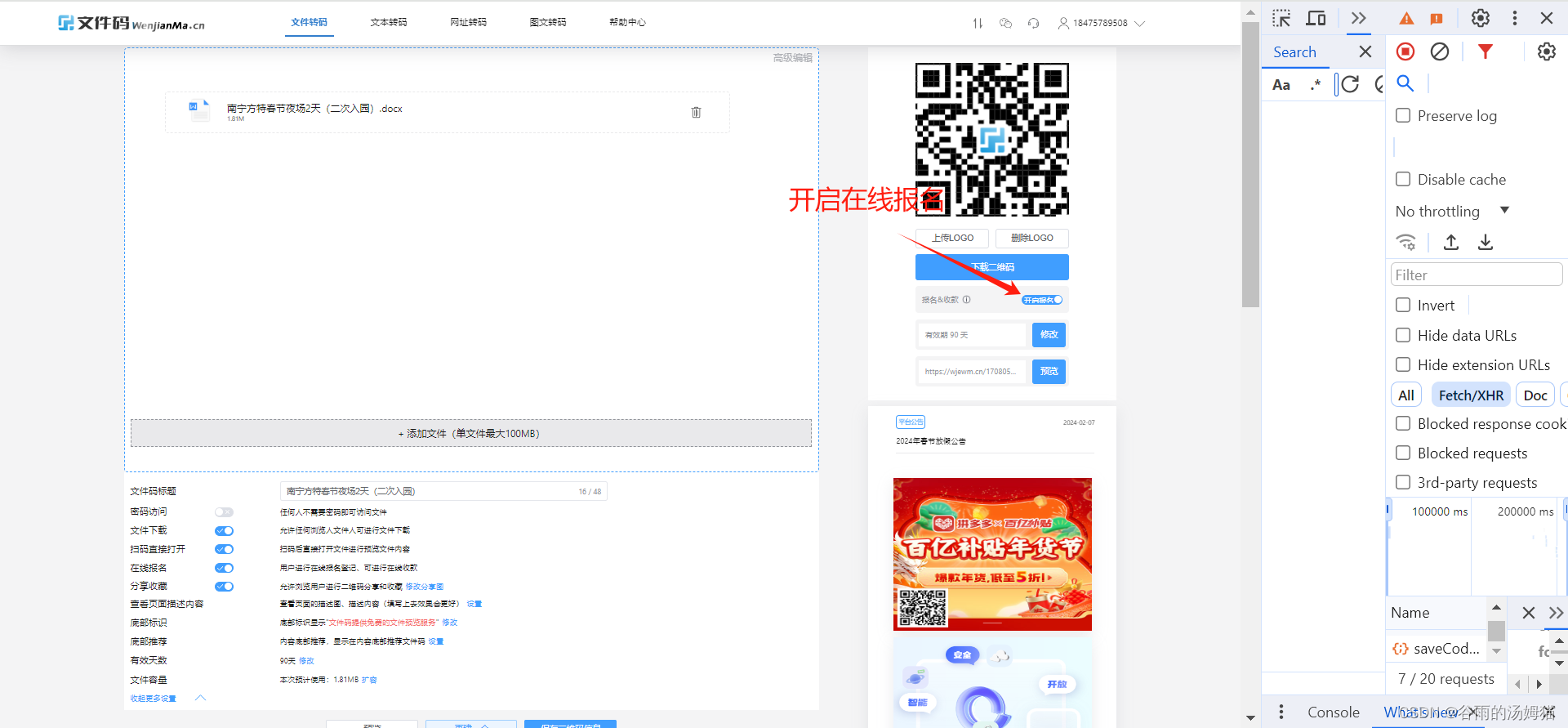
Task: Open the No throttling dropdown
Action: [x=1452, y=211]
